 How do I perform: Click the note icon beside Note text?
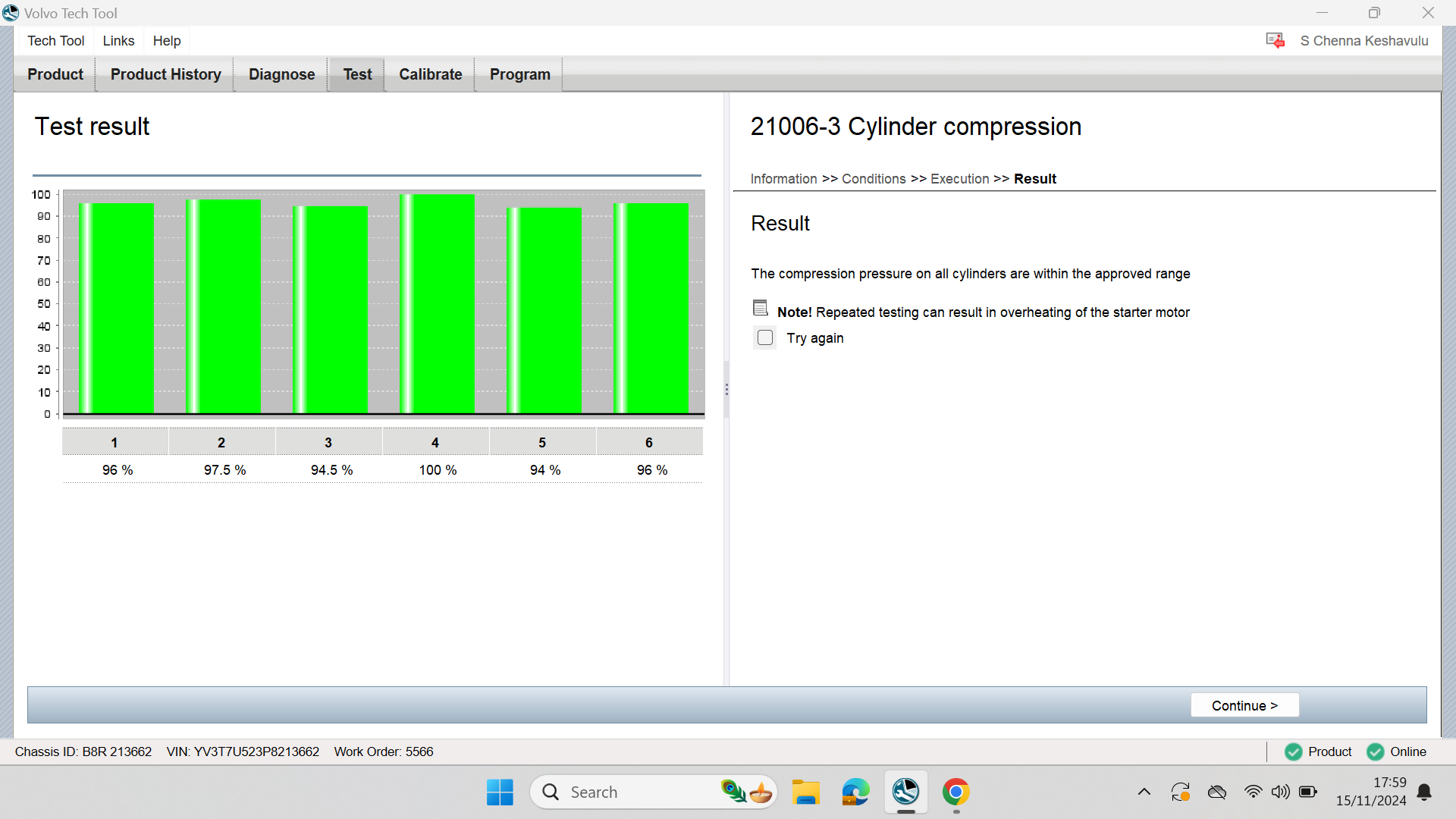point(761,308)
